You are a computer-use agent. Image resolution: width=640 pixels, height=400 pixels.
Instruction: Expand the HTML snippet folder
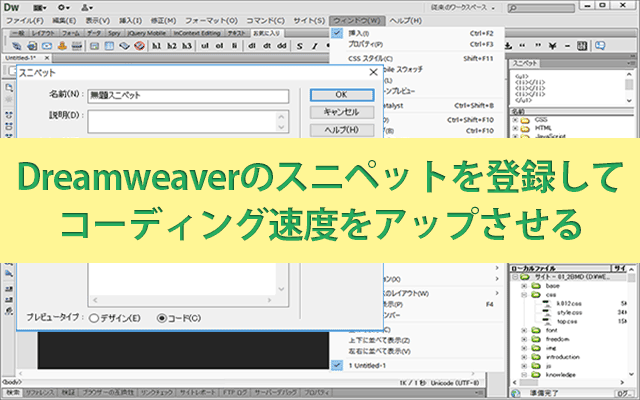515,128
